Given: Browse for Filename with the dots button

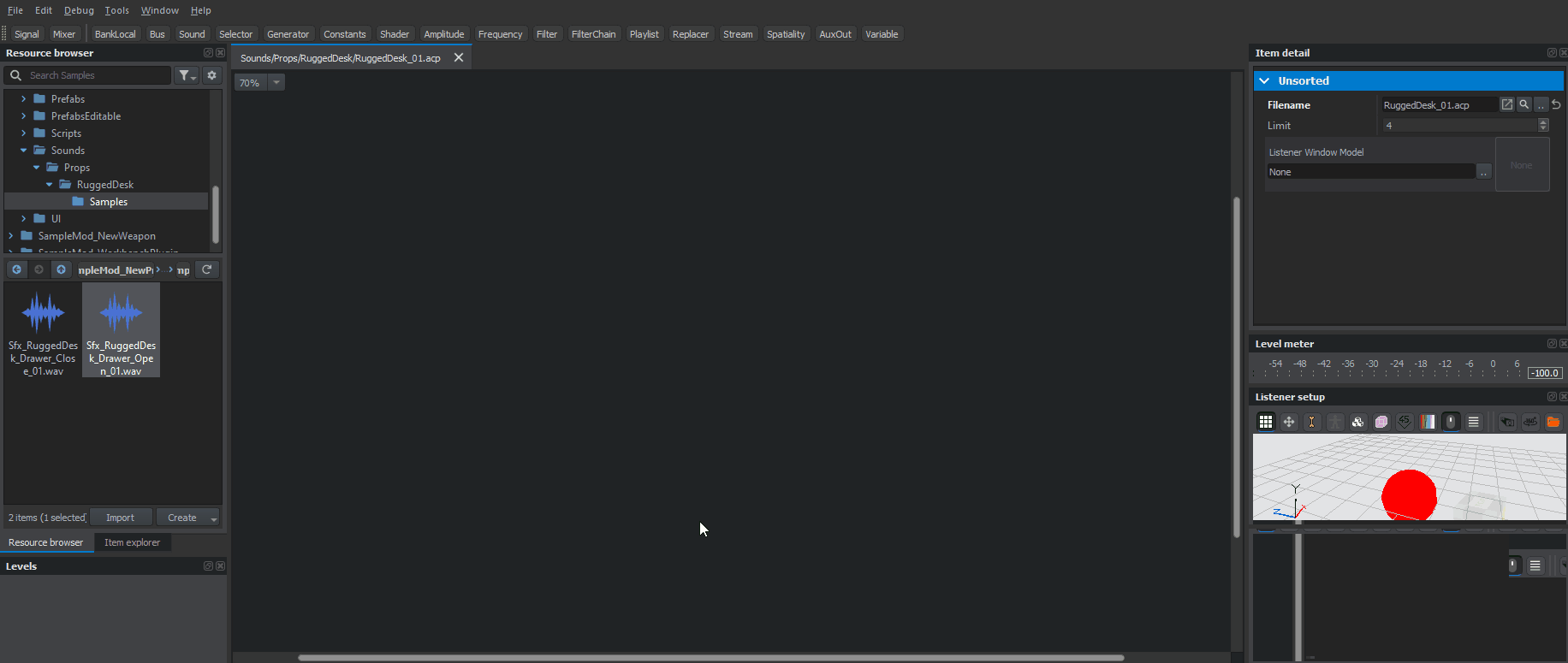Looking at the screenshot, I should 1541,104.
